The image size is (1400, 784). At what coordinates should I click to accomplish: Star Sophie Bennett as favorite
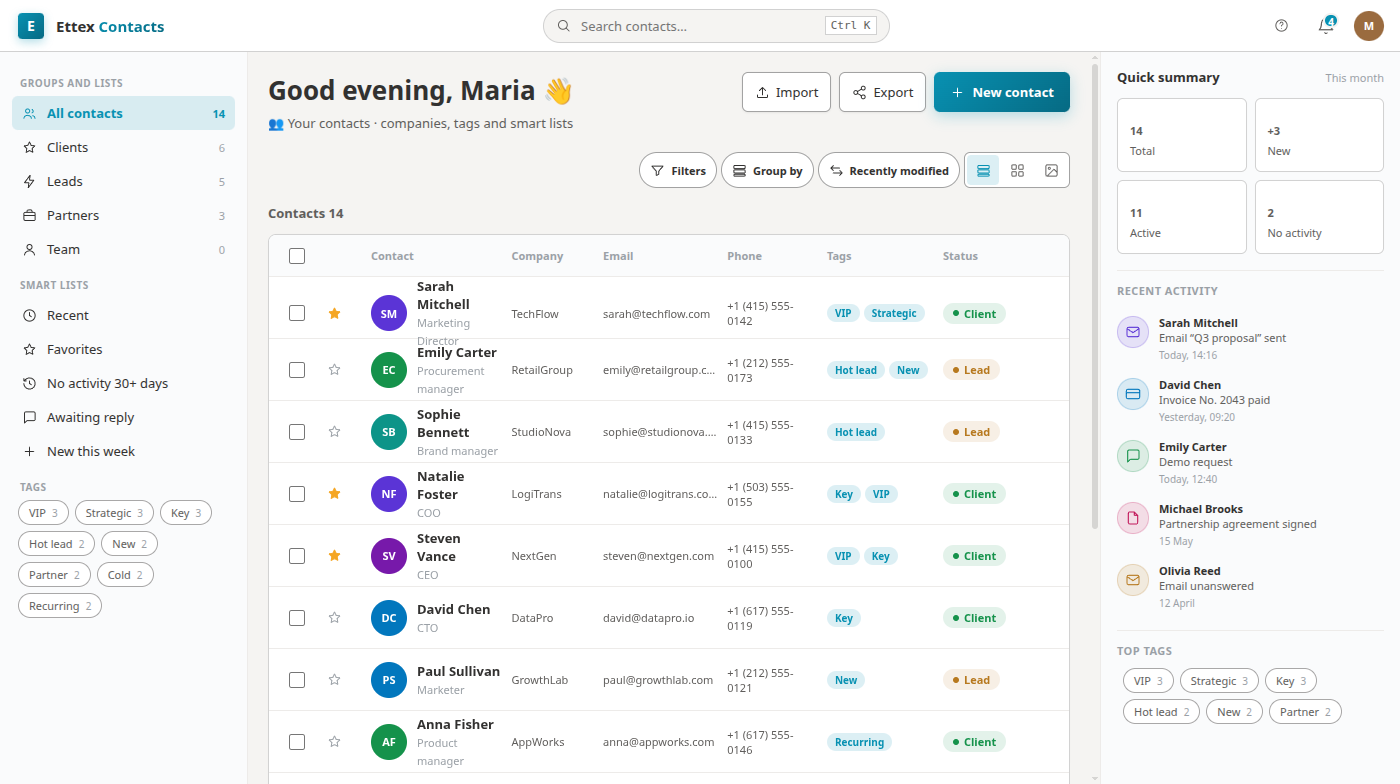tap(335, 432)
